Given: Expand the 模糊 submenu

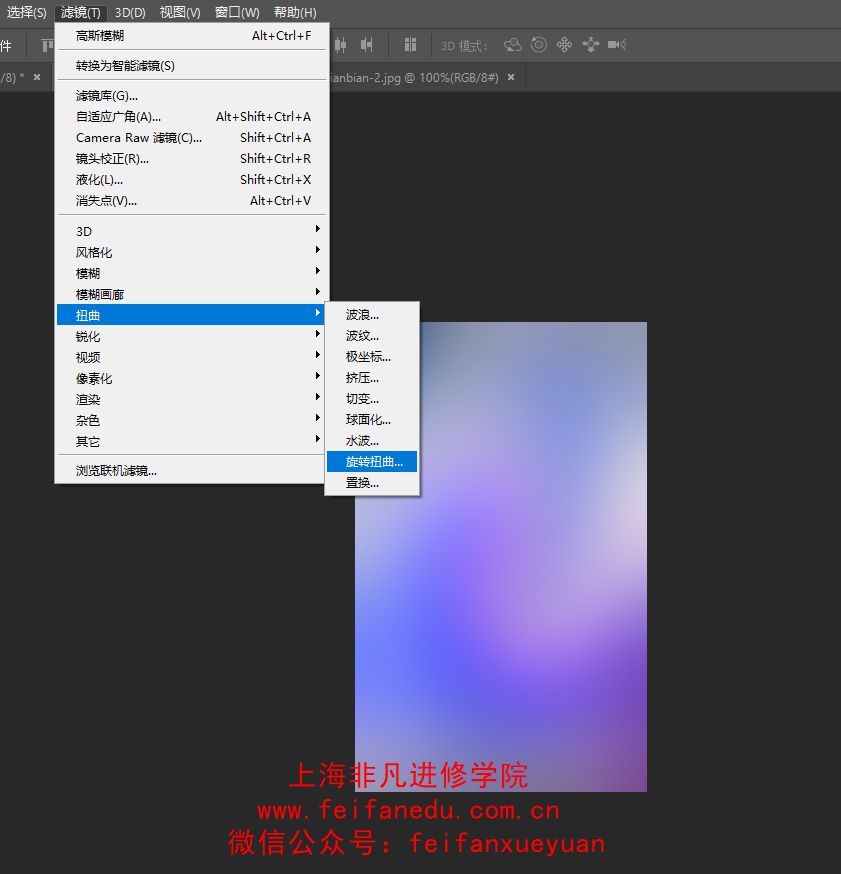Looking at the screenshot, I should (192, 273).
